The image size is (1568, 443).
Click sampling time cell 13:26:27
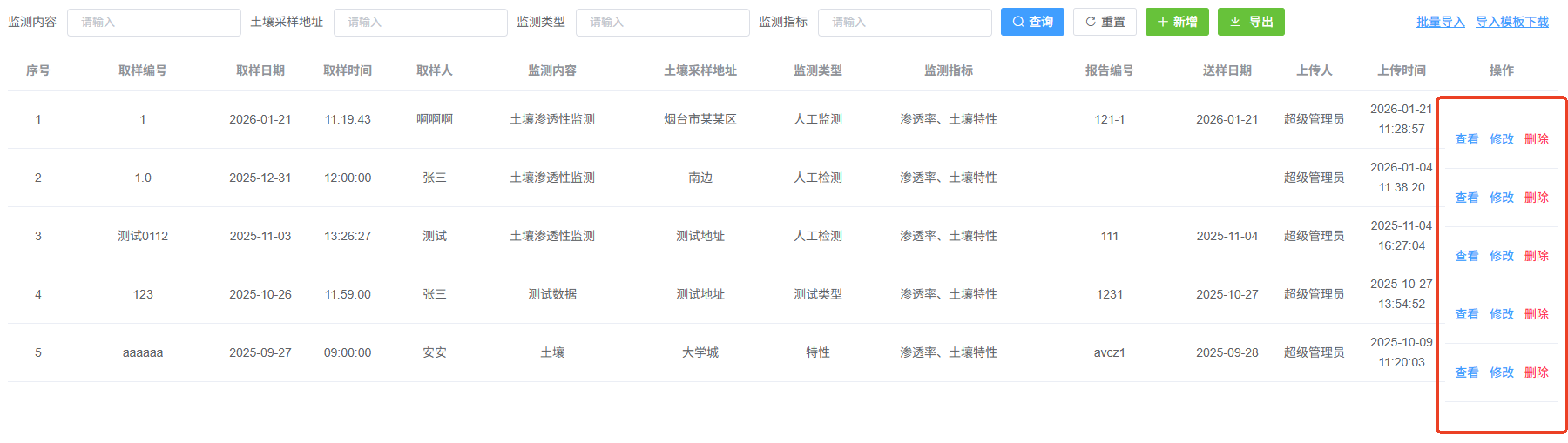348,236
